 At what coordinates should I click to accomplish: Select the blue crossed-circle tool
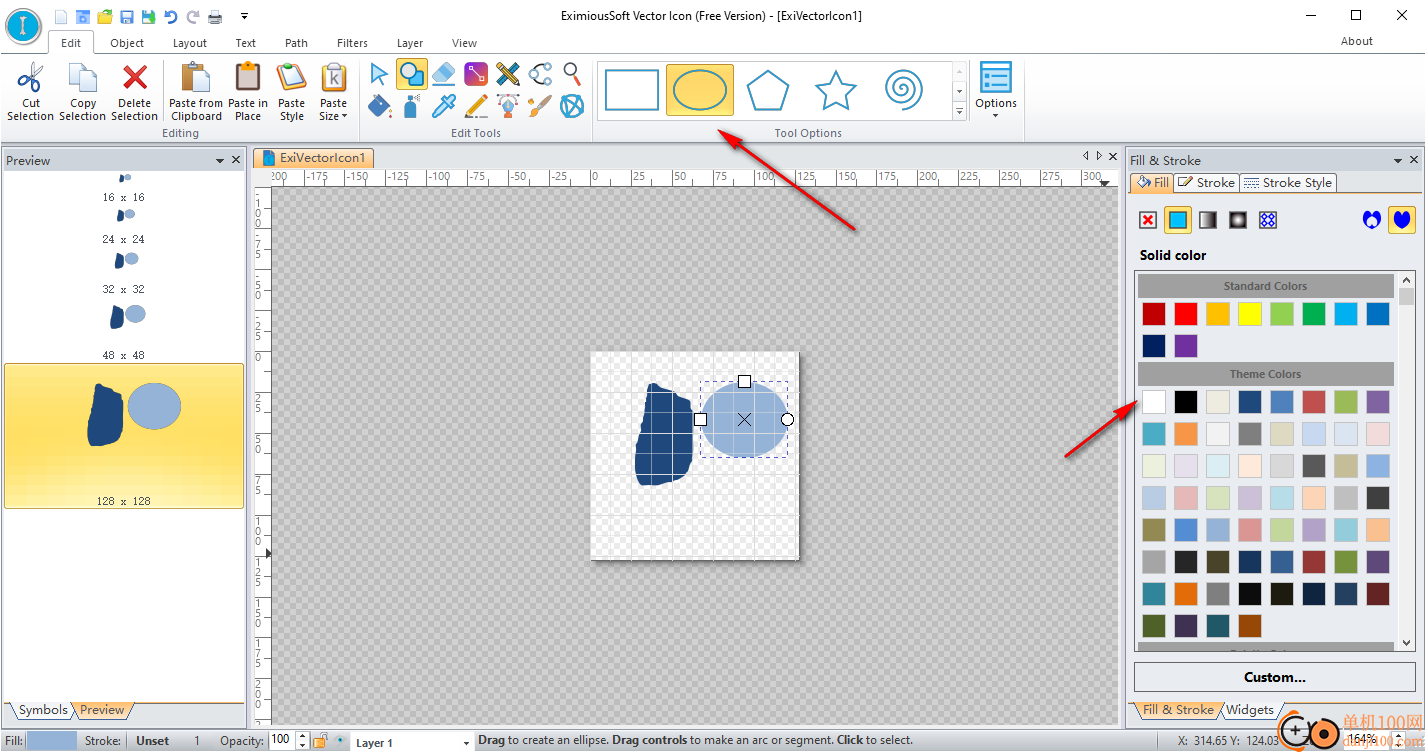click(572, 105)
